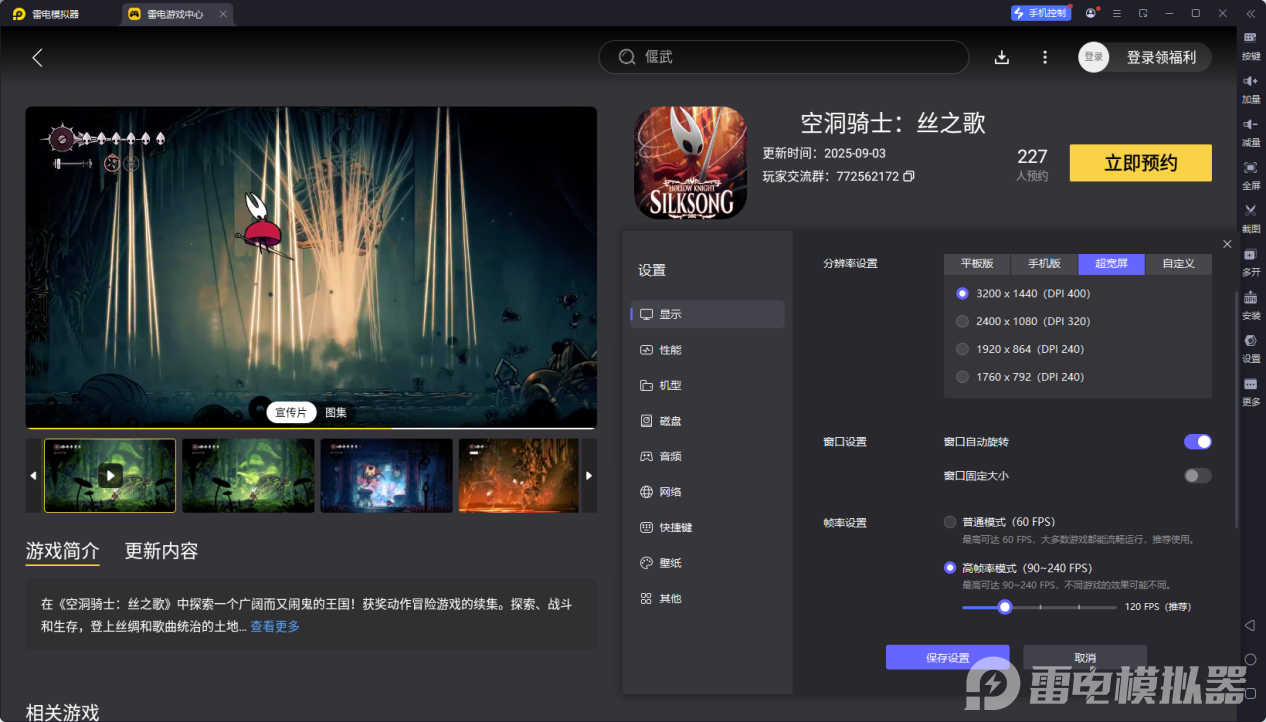Click the 取消 button

pyautogui.click(x=1085, y=658)
